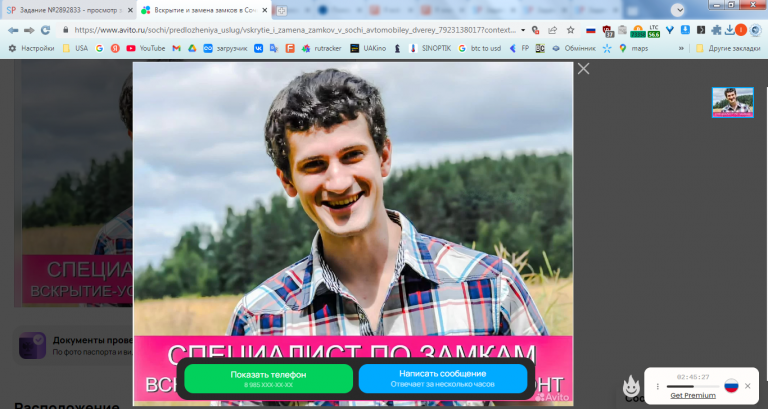Expand the address bar dropdown arrow
Image resolution: width=768 pixels, height=409 pixels.
click(x=523, y=30)
